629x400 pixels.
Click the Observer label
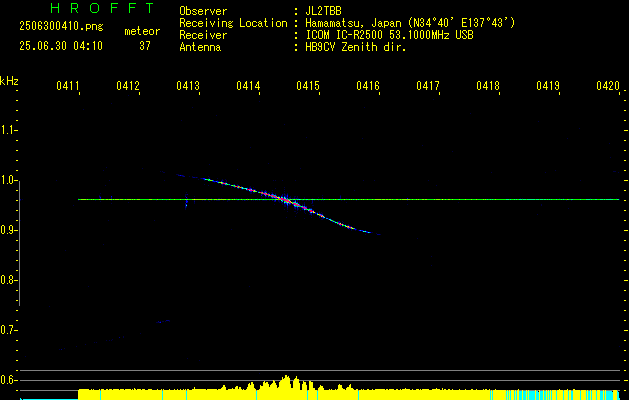tap(203, 11)
